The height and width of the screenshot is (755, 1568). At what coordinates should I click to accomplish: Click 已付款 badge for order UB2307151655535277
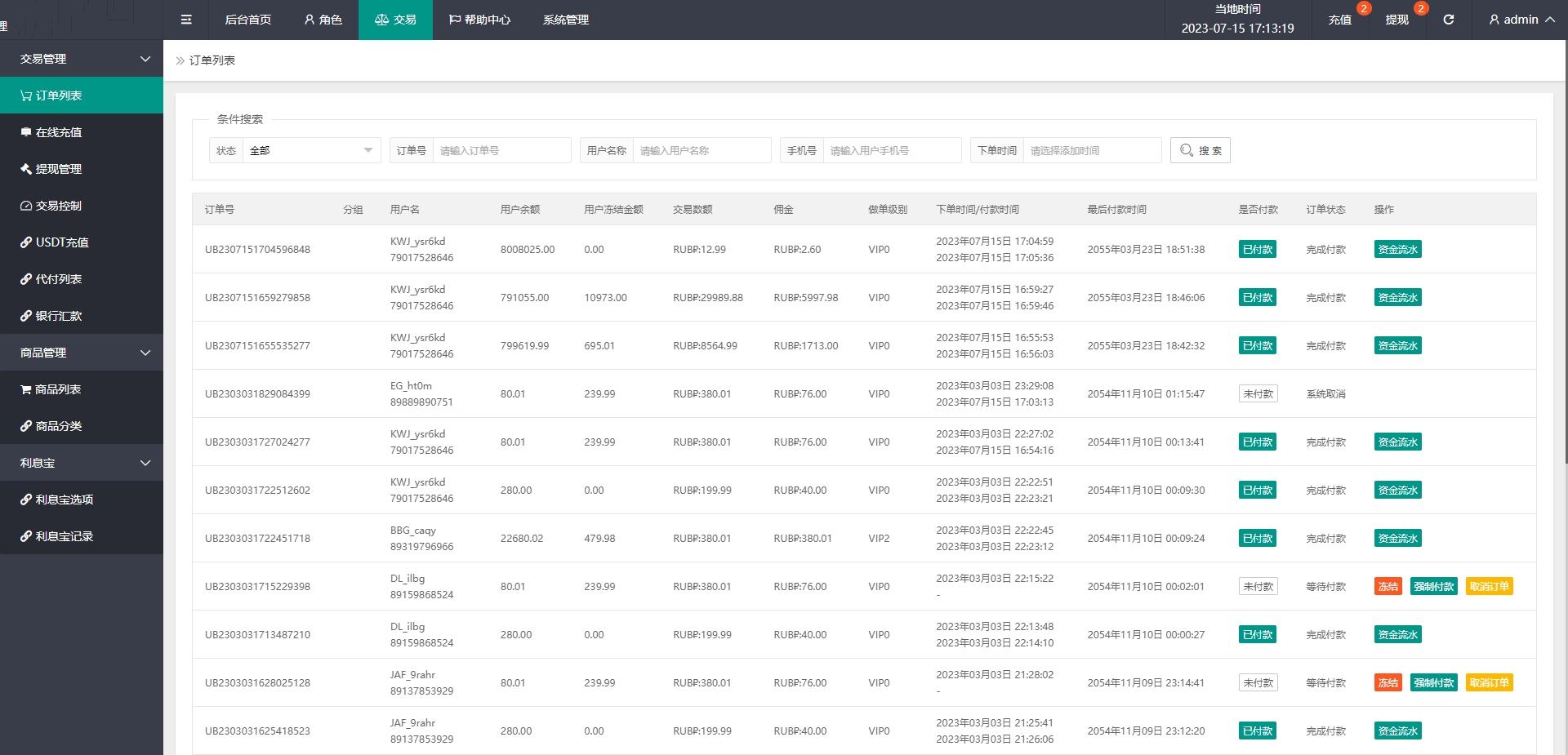[1258, 346]
